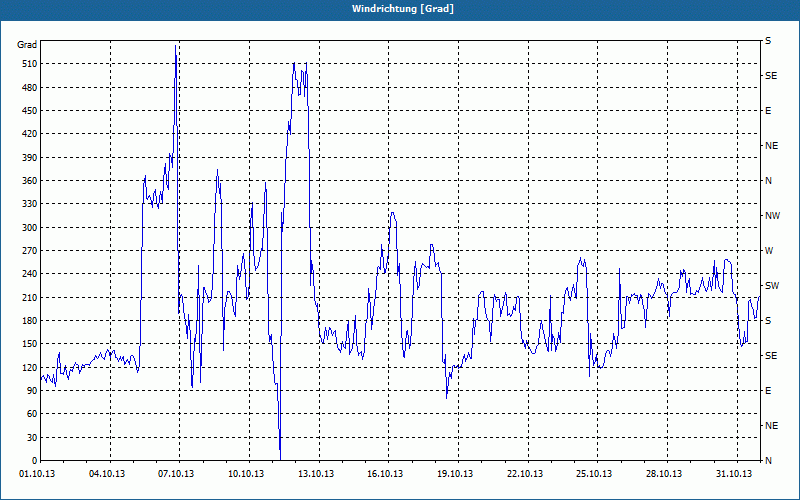Click y-axis value 90
The height and width of the screenshot is (500, 800).
[32, 391]
